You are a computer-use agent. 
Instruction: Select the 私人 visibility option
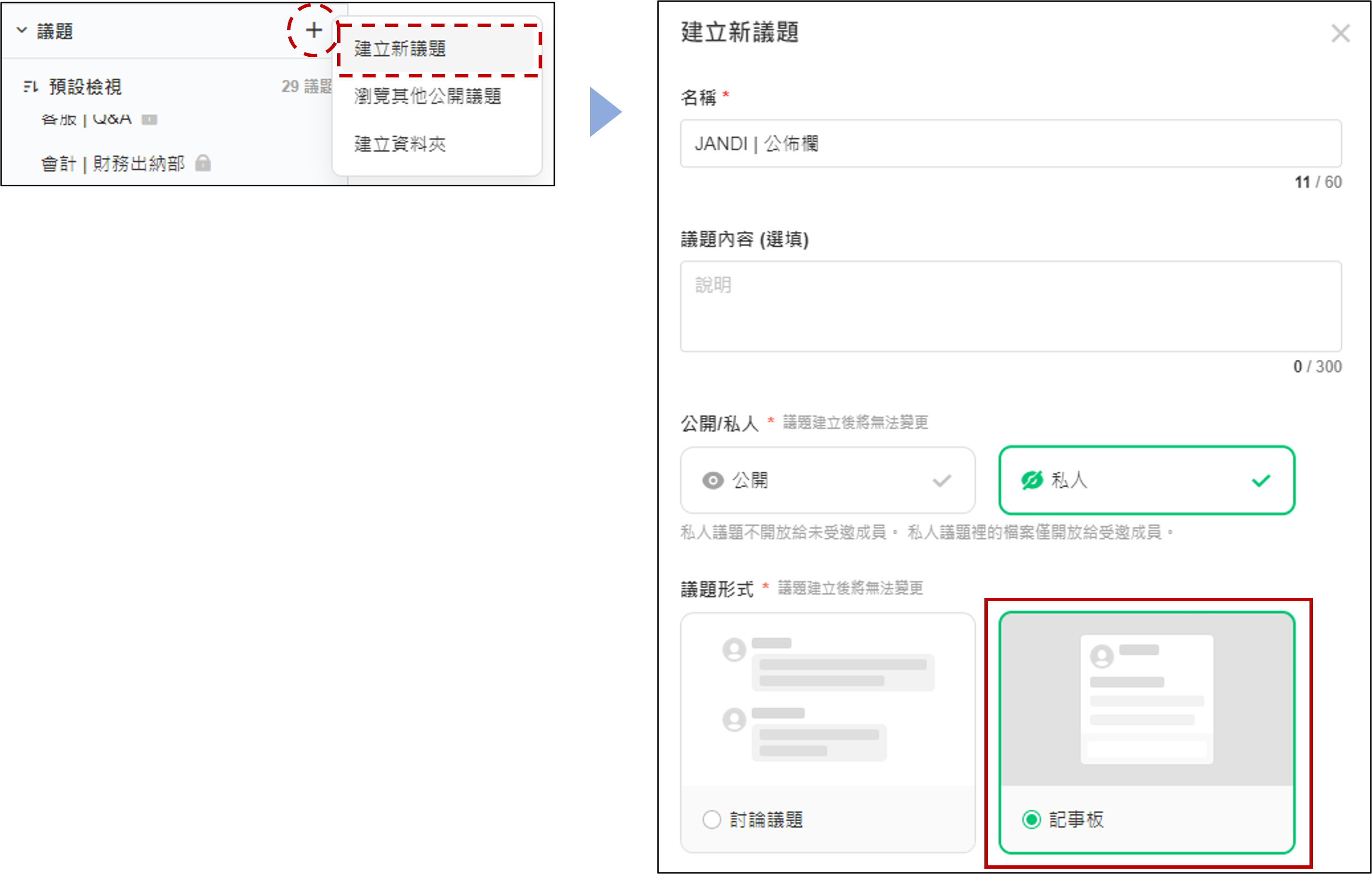pos(1146,481)
